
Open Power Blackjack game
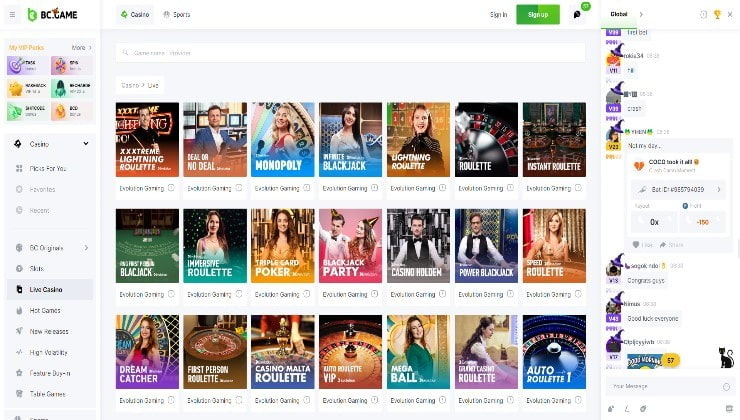487,246
